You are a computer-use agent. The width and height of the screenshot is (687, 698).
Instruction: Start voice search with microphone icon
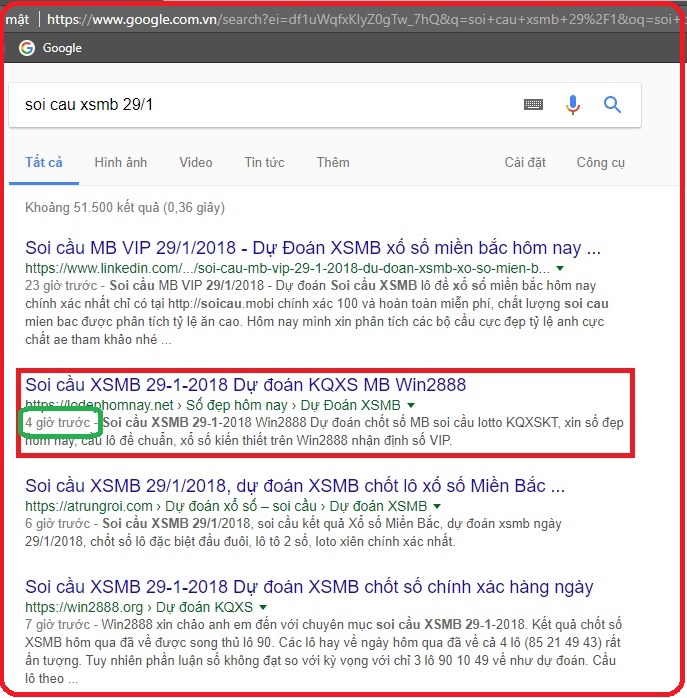point(573,105)
